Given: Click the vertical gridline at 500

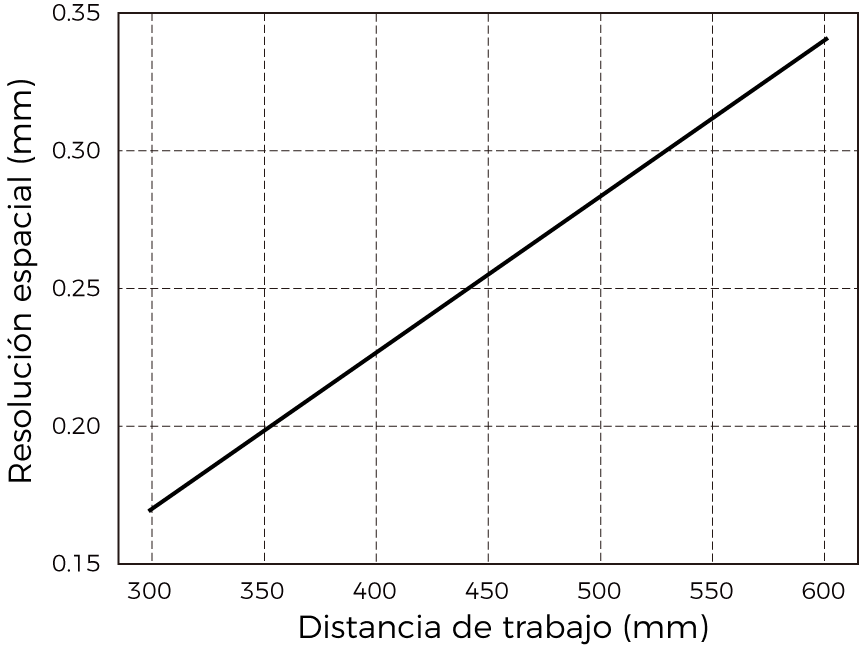Looking at the screenshot, I should tap(601, 300).
